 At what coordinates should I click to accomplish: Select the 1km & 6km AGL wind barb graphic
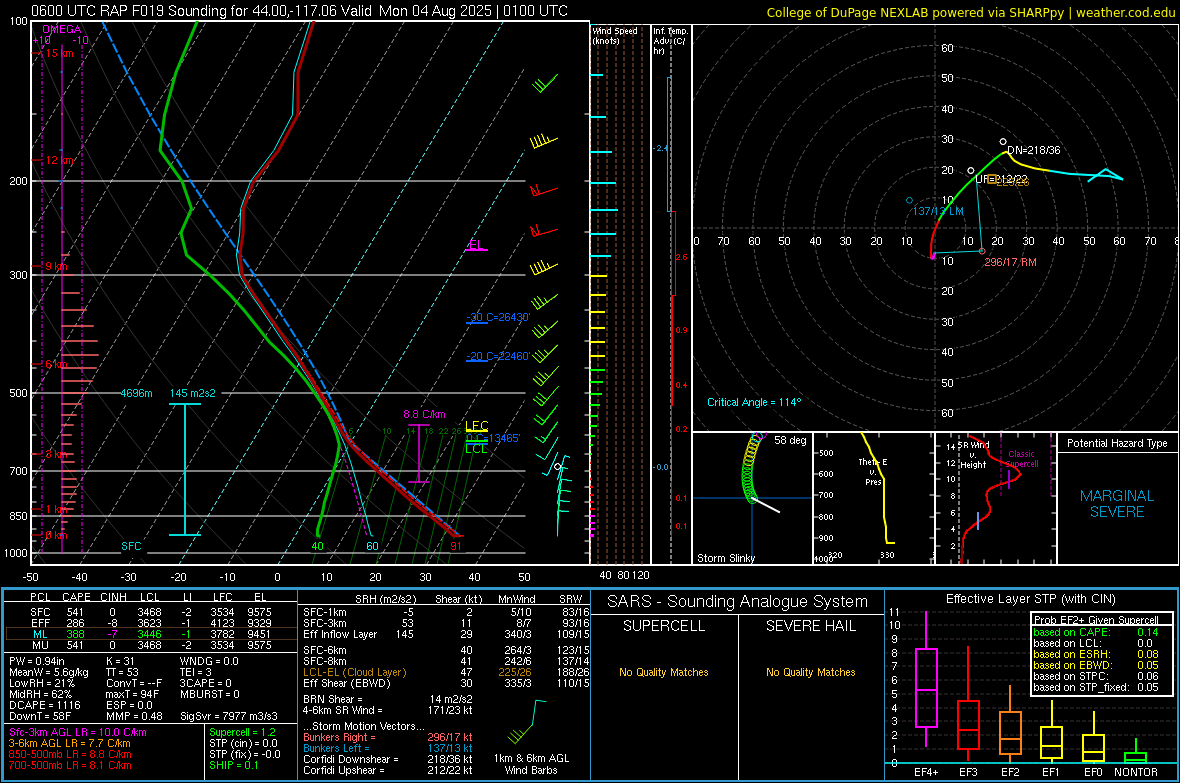(526, 721)
